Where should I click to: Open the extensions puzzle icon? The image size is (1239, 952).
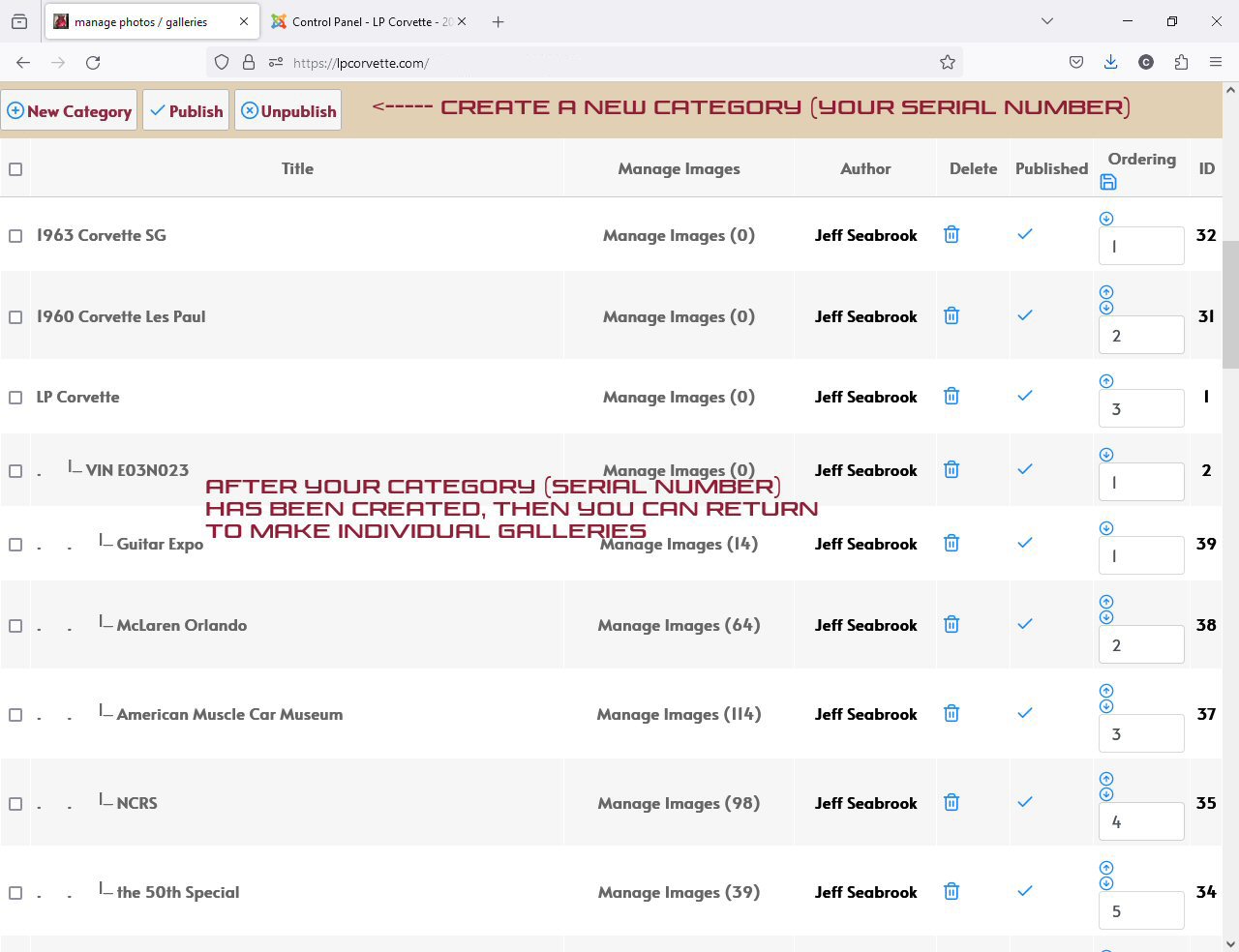(x=1181, y=62)
